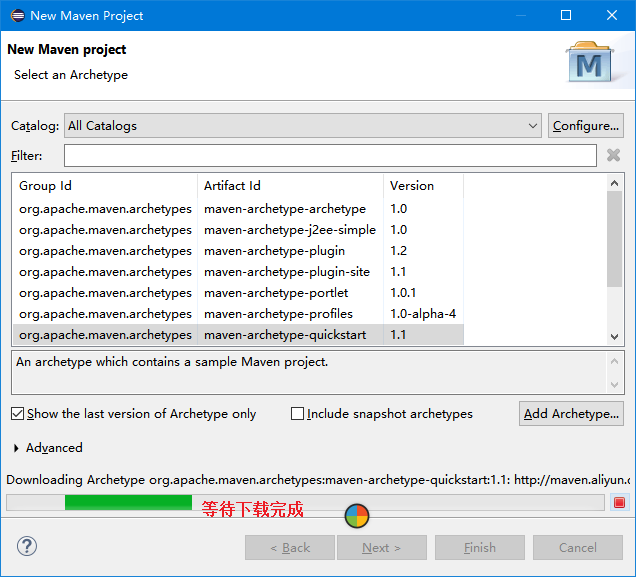This screenshot has width=636, height=577.
Task: Sort by Version column header
Action: [x=423, y=186]
